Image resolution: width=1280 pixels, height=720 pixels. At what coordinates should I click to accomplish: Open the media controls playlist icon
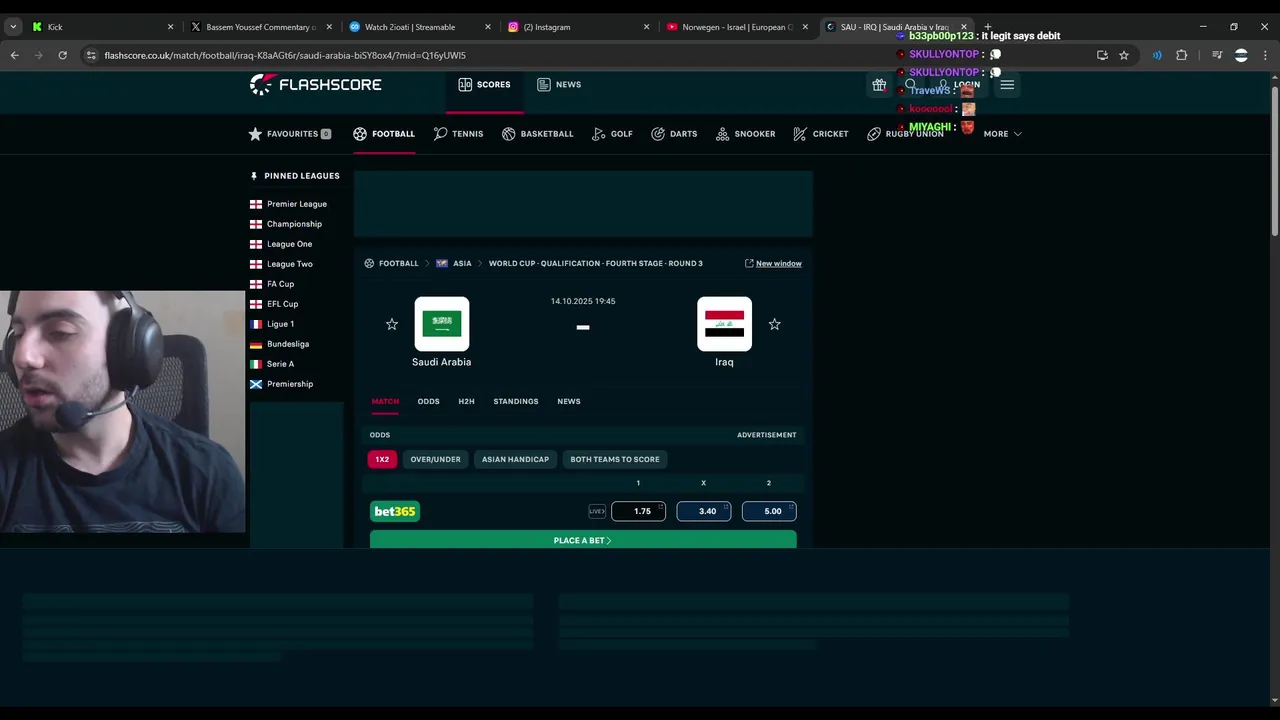1217,55
